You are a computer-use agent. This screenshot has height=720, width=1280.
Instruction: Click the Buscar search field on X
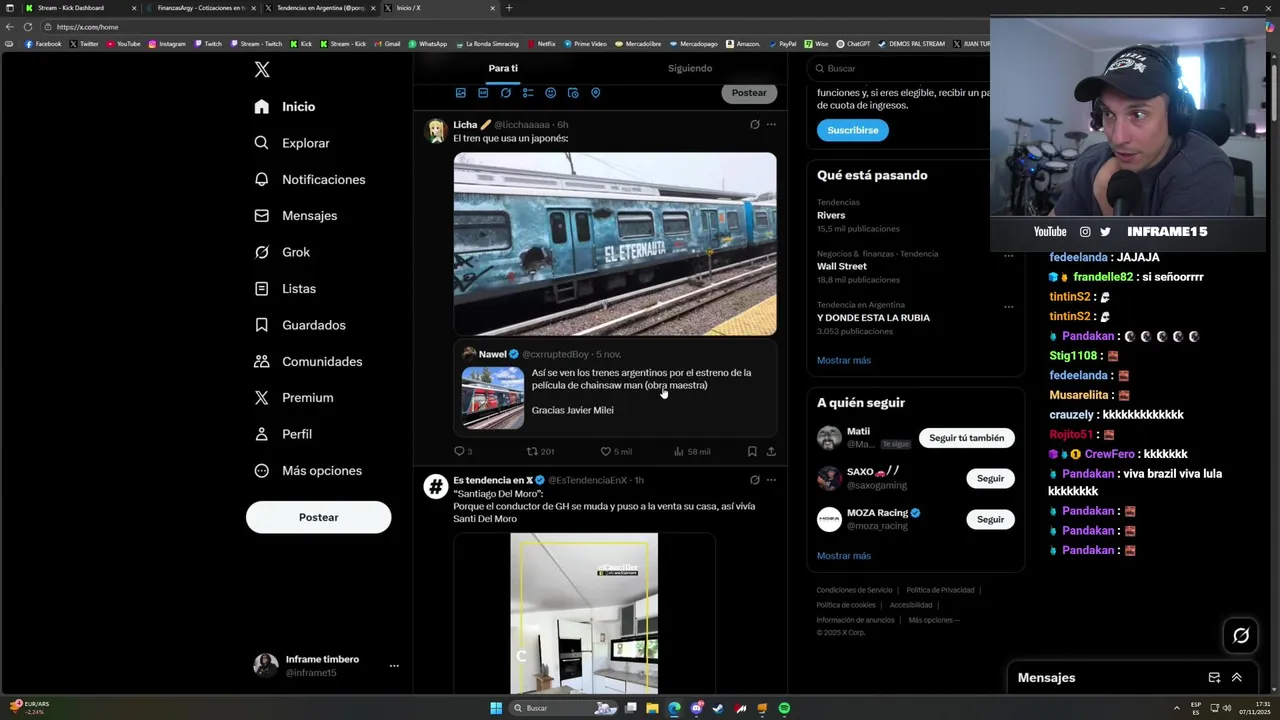[900, 69]
